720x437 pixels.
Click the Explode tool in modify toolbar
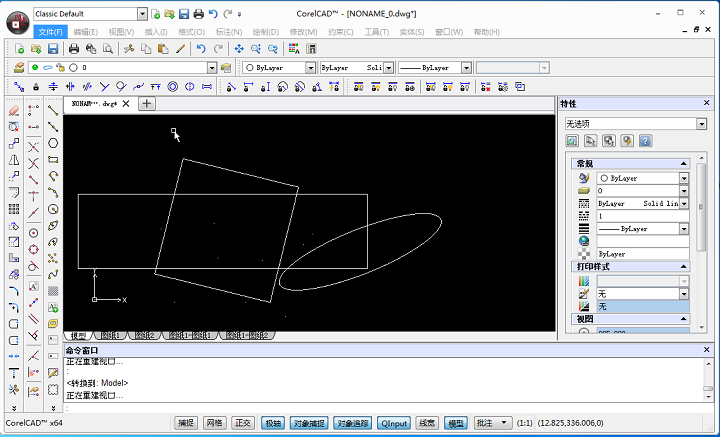(x=14, y=389)
